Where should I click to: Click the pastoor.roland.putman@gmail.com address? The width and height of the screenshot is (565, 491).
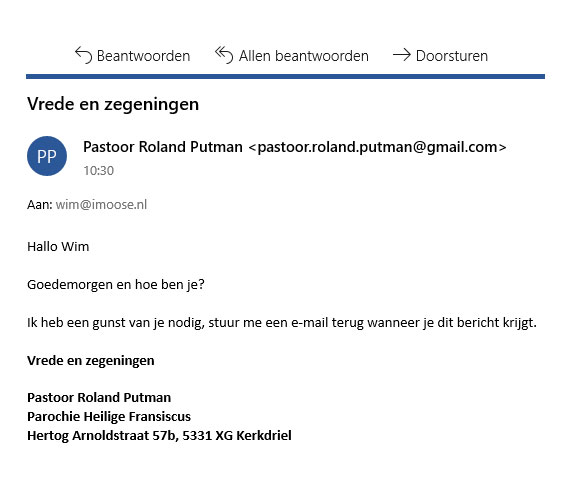pos(378,147)
